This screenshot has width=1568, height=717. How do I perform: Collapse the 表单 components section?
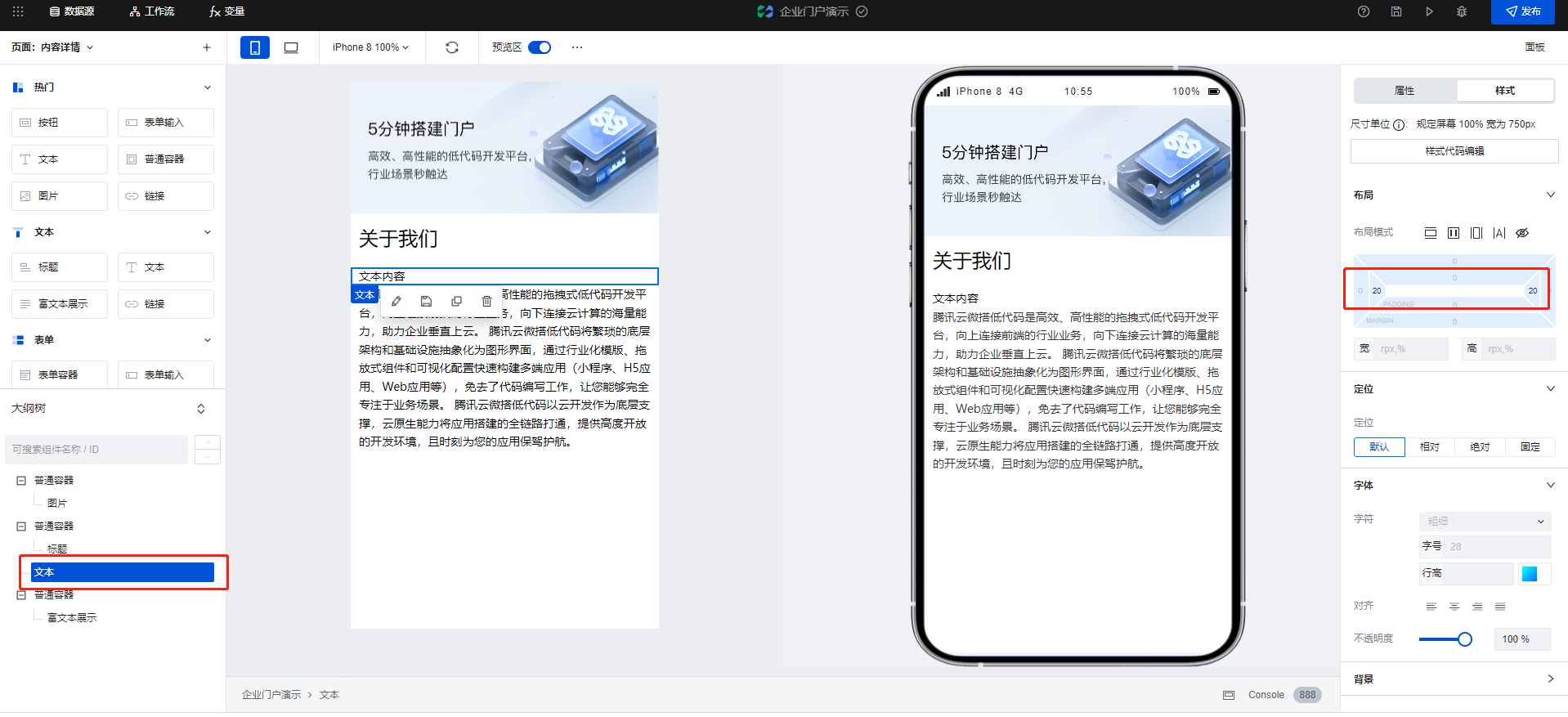tap(208, 340)
